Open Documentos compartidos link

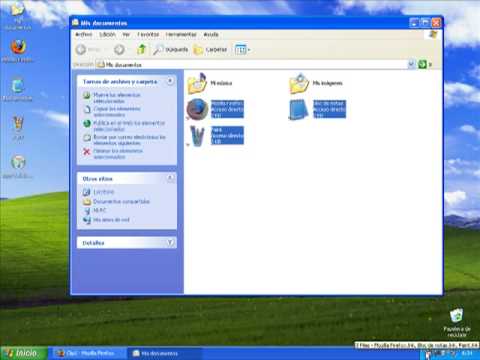tap(121, 201)
